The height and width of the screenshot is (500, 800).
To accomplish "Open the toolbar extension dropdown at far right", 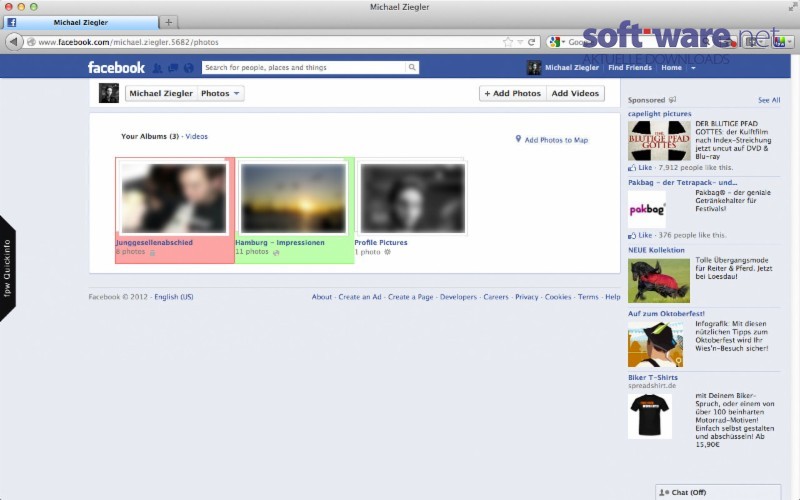I will (x=790, y=42).
